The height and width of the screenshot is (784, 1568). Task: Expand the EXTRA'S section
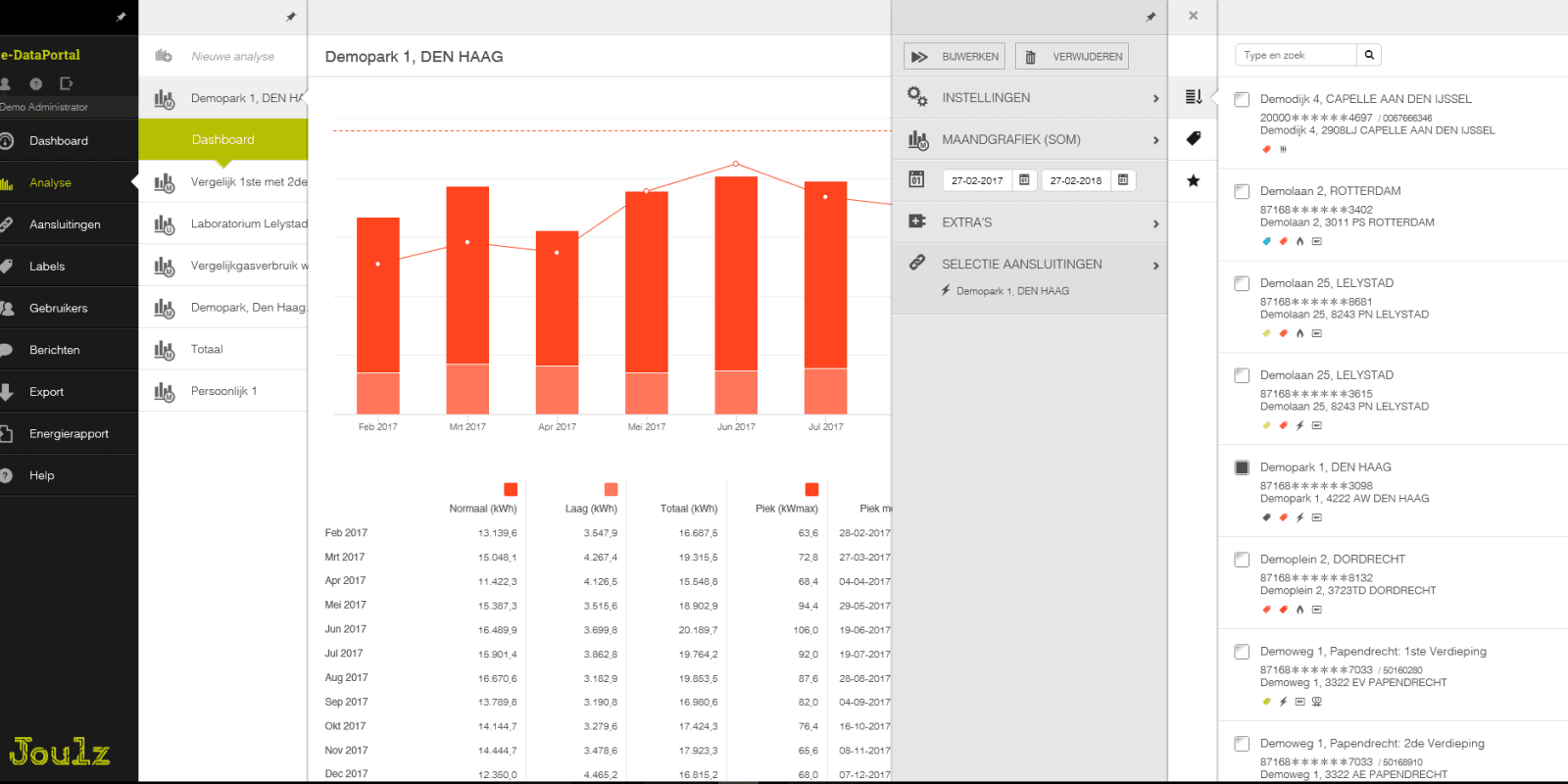[1029, 222]
